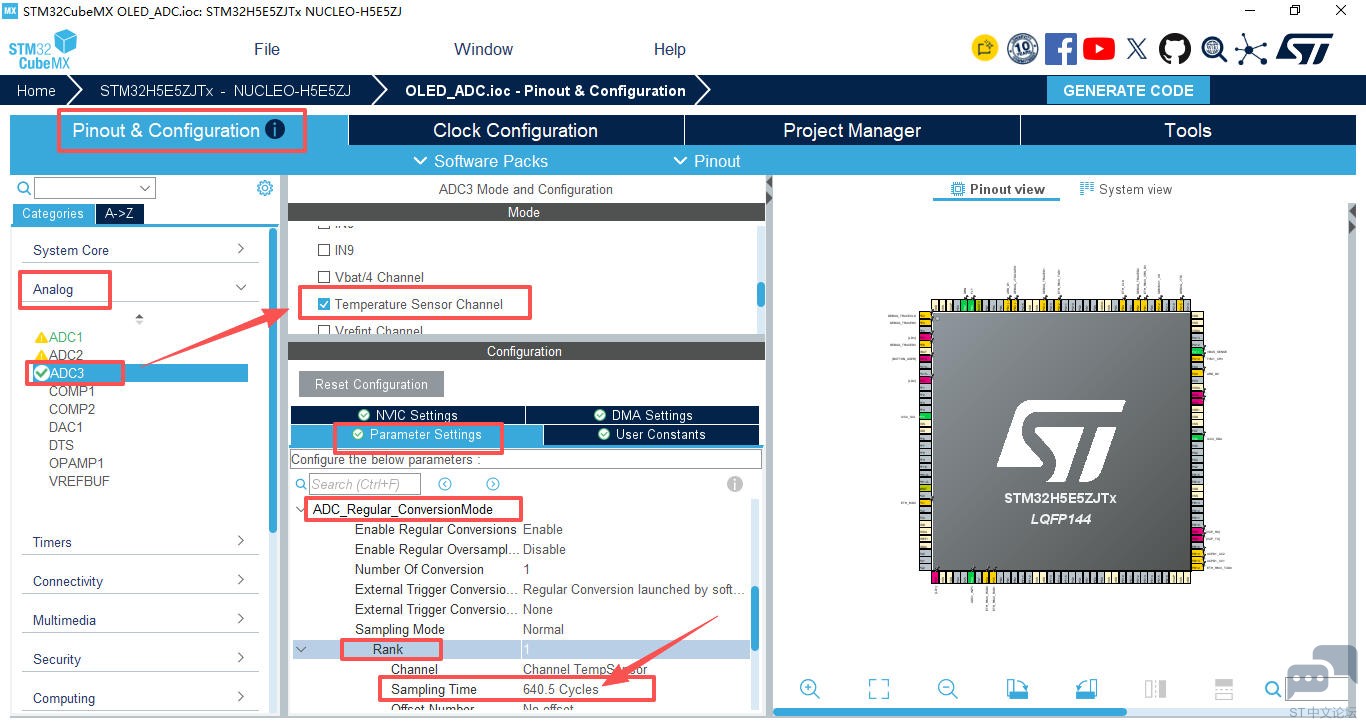Open the GitHub icon link

(1175, 49)
